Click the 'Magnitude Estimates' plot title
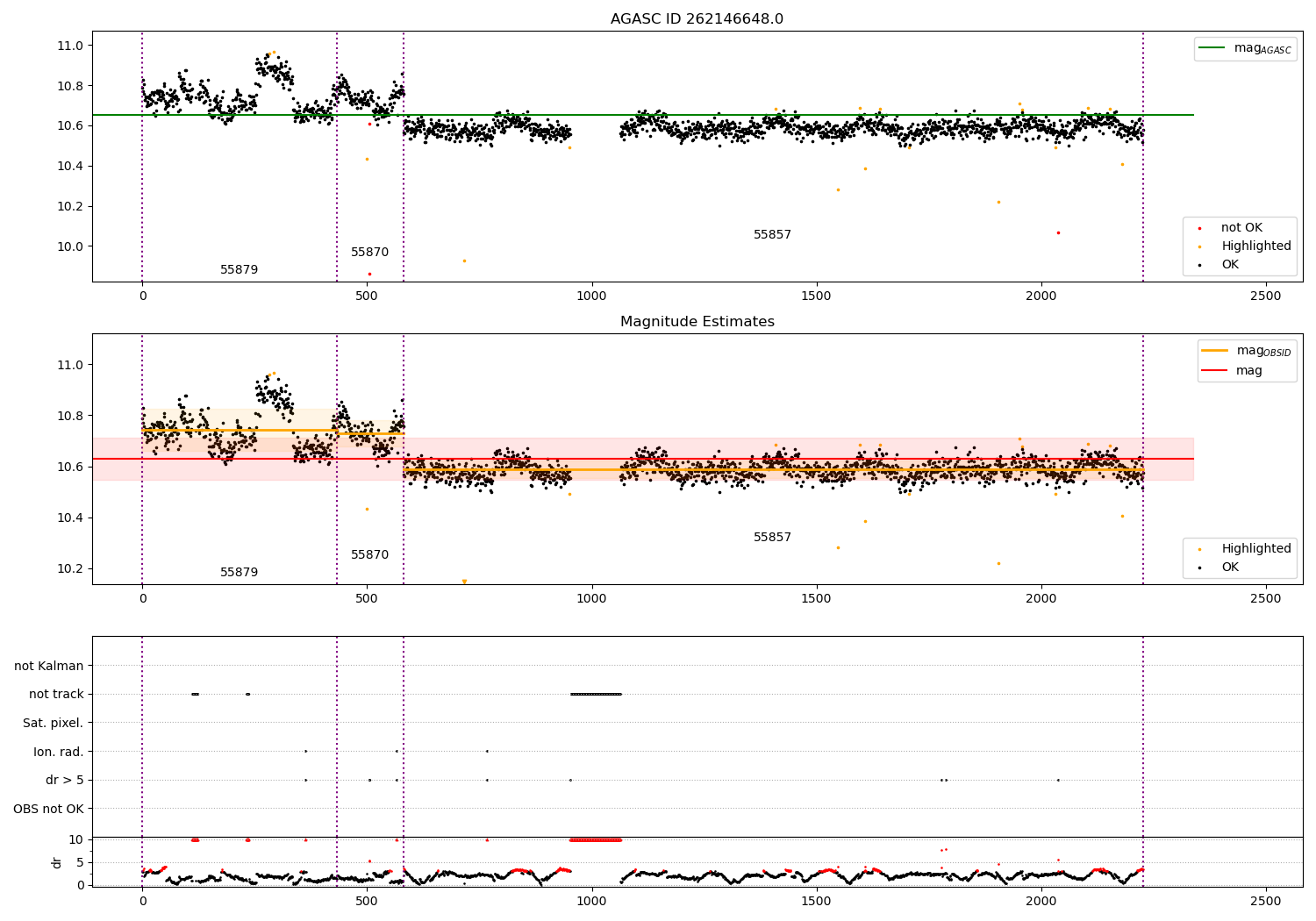The image size is (1316, 921). 697,322
